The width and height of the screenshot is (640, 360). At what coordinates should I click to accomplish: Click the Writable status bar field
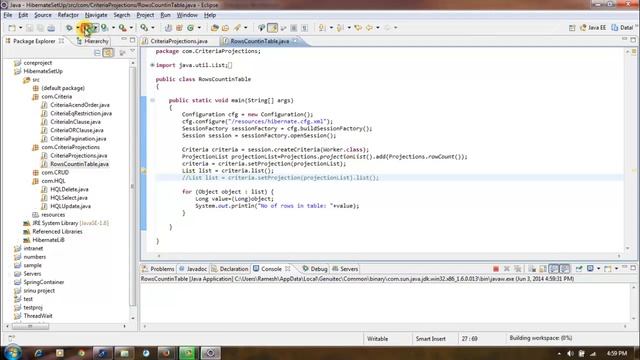coord(377,339)
